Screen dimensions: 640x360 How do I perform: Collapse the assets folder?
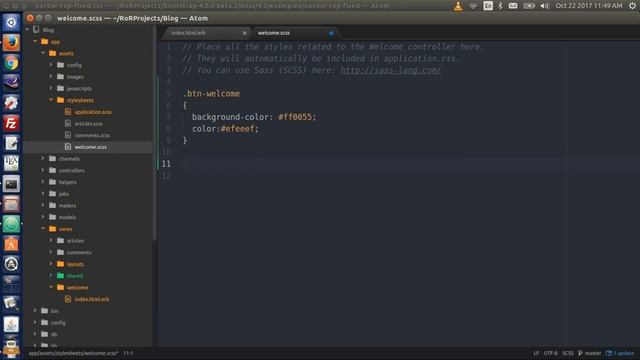pyautogui.click(x=43, y=53)
